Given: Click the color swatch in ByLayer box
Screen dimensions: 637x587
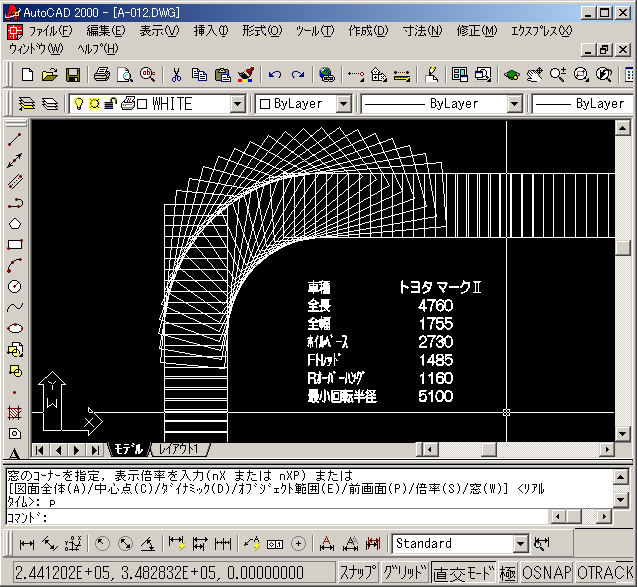Looking at the screenshot, I should click(x=265, y=104).
